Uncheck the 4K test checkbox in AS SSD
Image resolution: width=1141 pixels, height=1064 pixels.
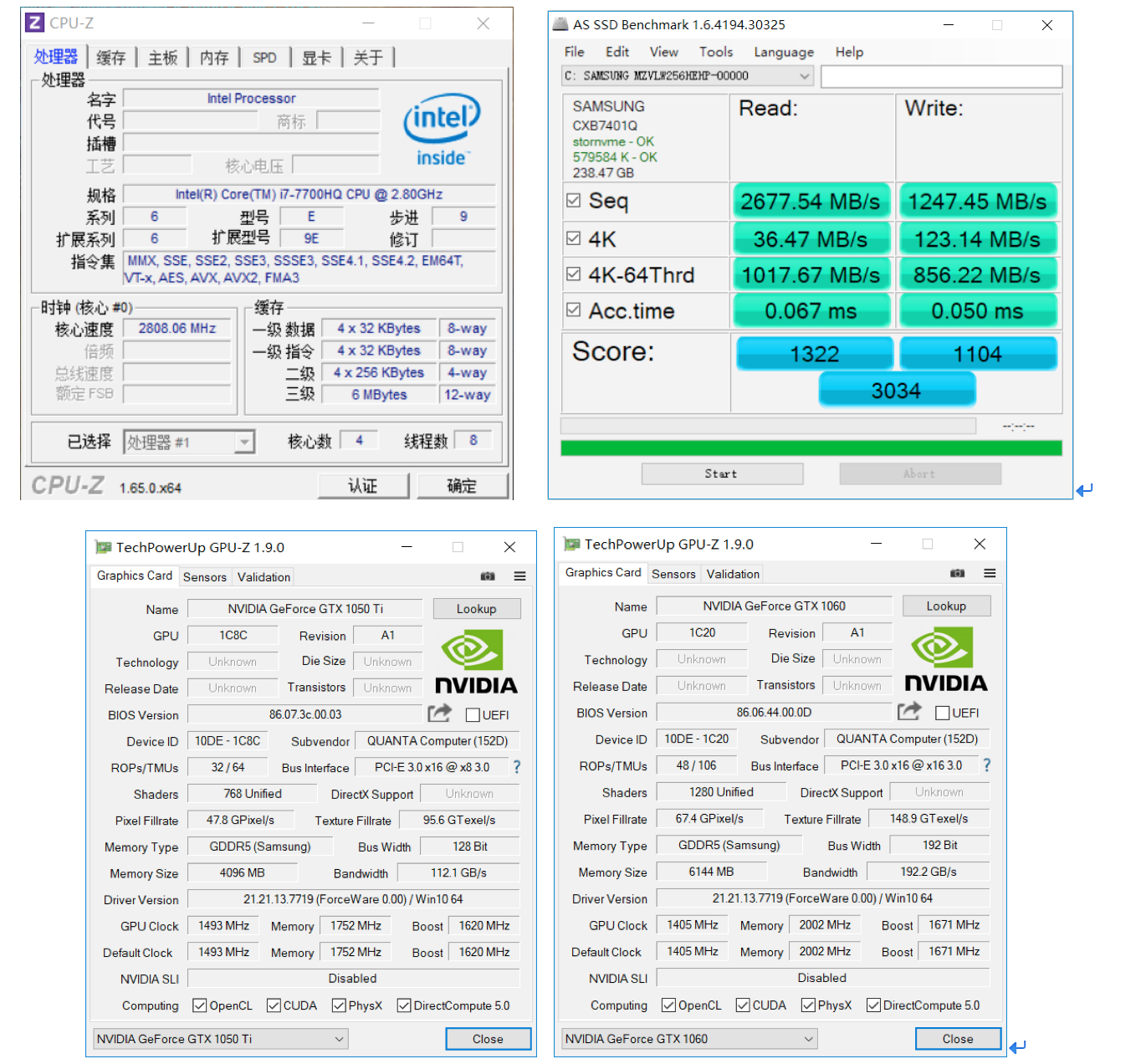tap(573, 238)
